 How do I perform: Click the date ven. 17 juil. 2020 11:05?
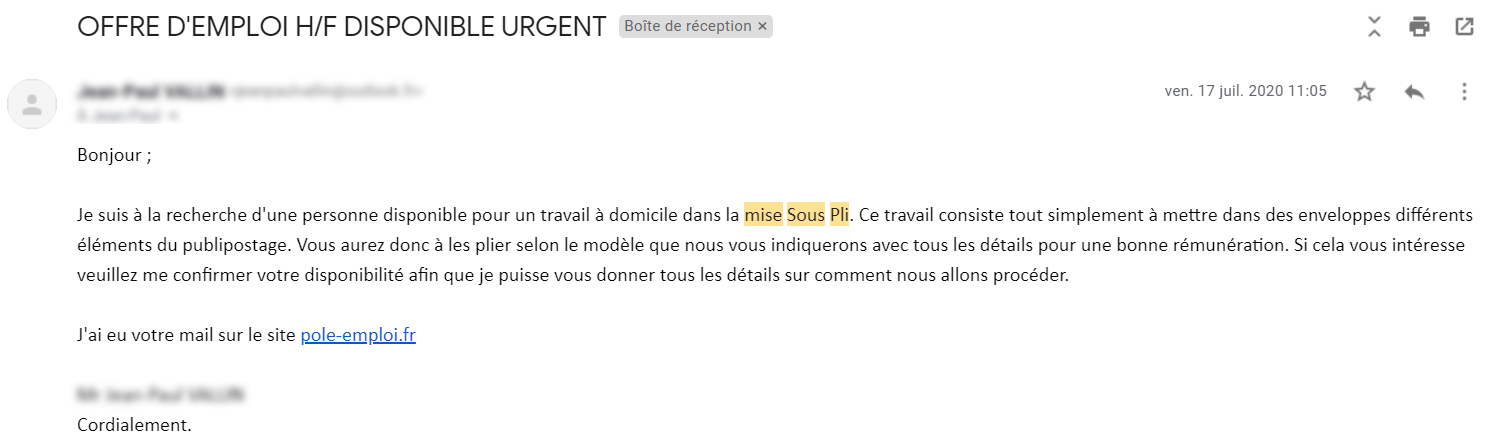tap(1246, 91)
